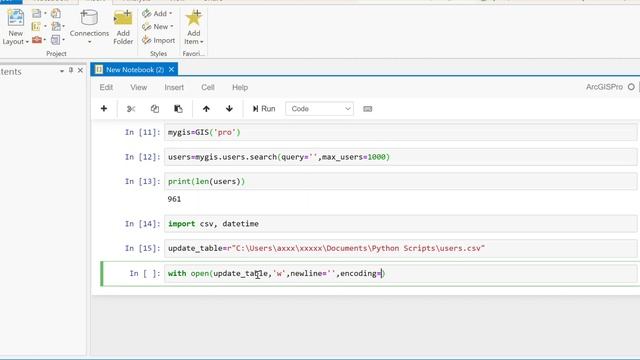Open the notebook Cell menu
Viewport: 640px width, 360px height.
click(208, 87)
